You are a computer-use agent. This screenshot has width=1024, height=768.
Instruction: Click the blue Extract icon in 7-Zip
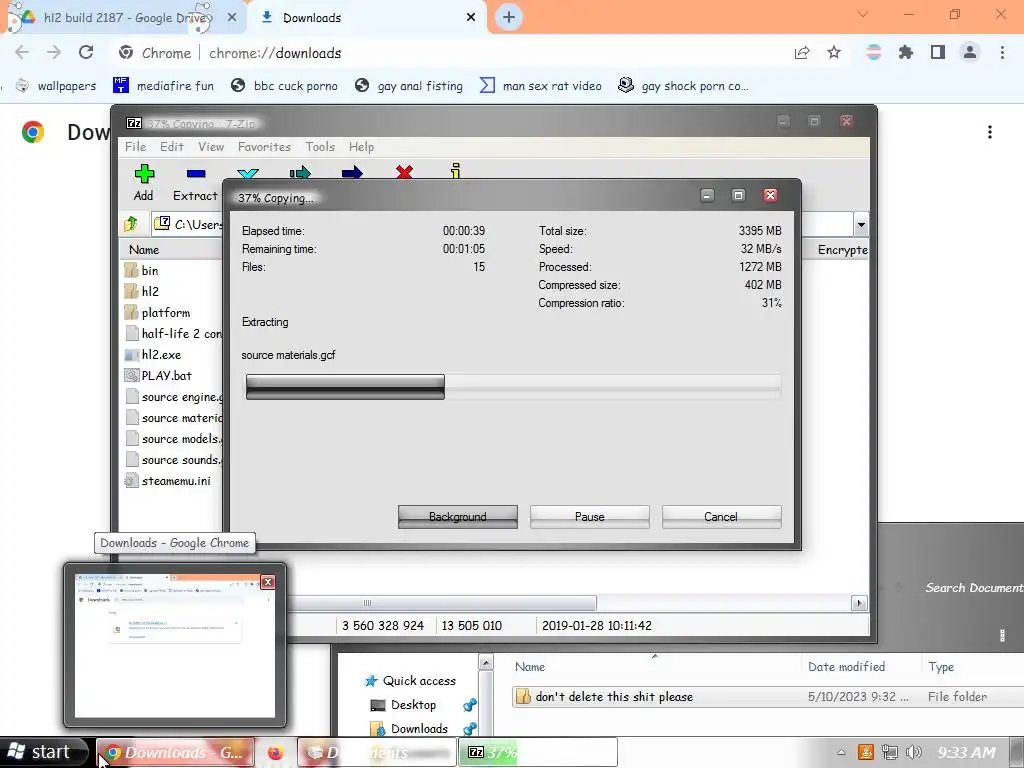(x=196, y=174)
